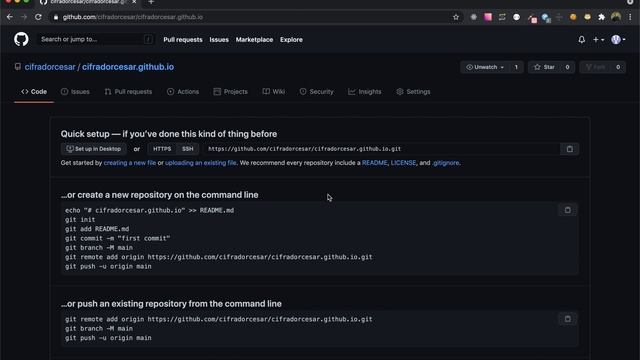This screenshot has width=640, height=360.
Task: Open the notifications bell
Action: click(582, 40)
